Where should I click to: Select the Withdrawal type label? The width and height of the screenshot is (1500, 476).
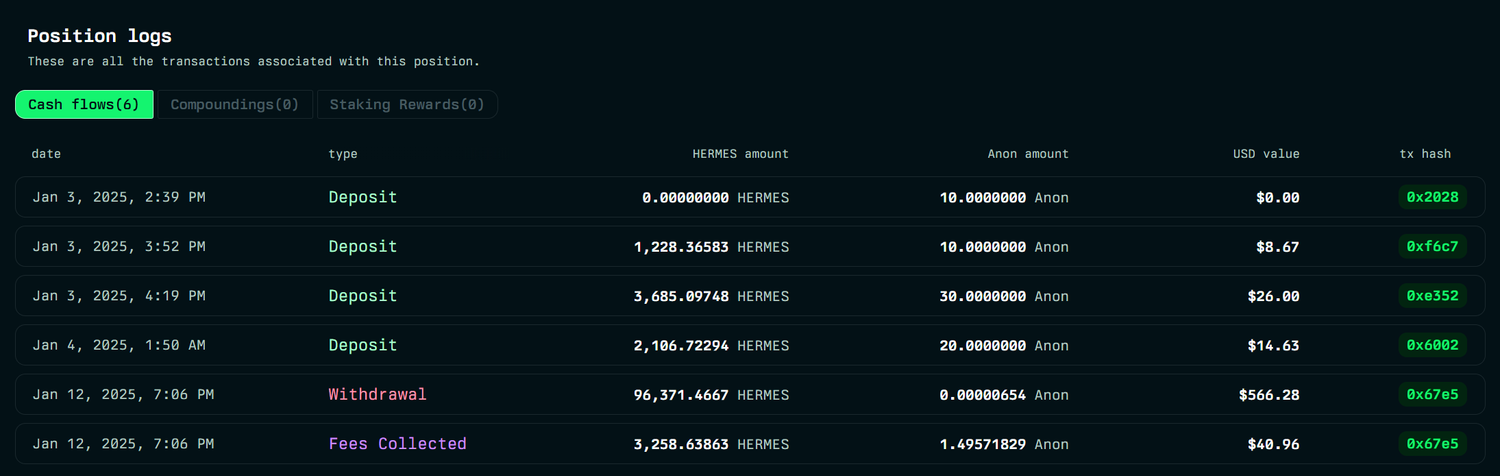point(377,395)
